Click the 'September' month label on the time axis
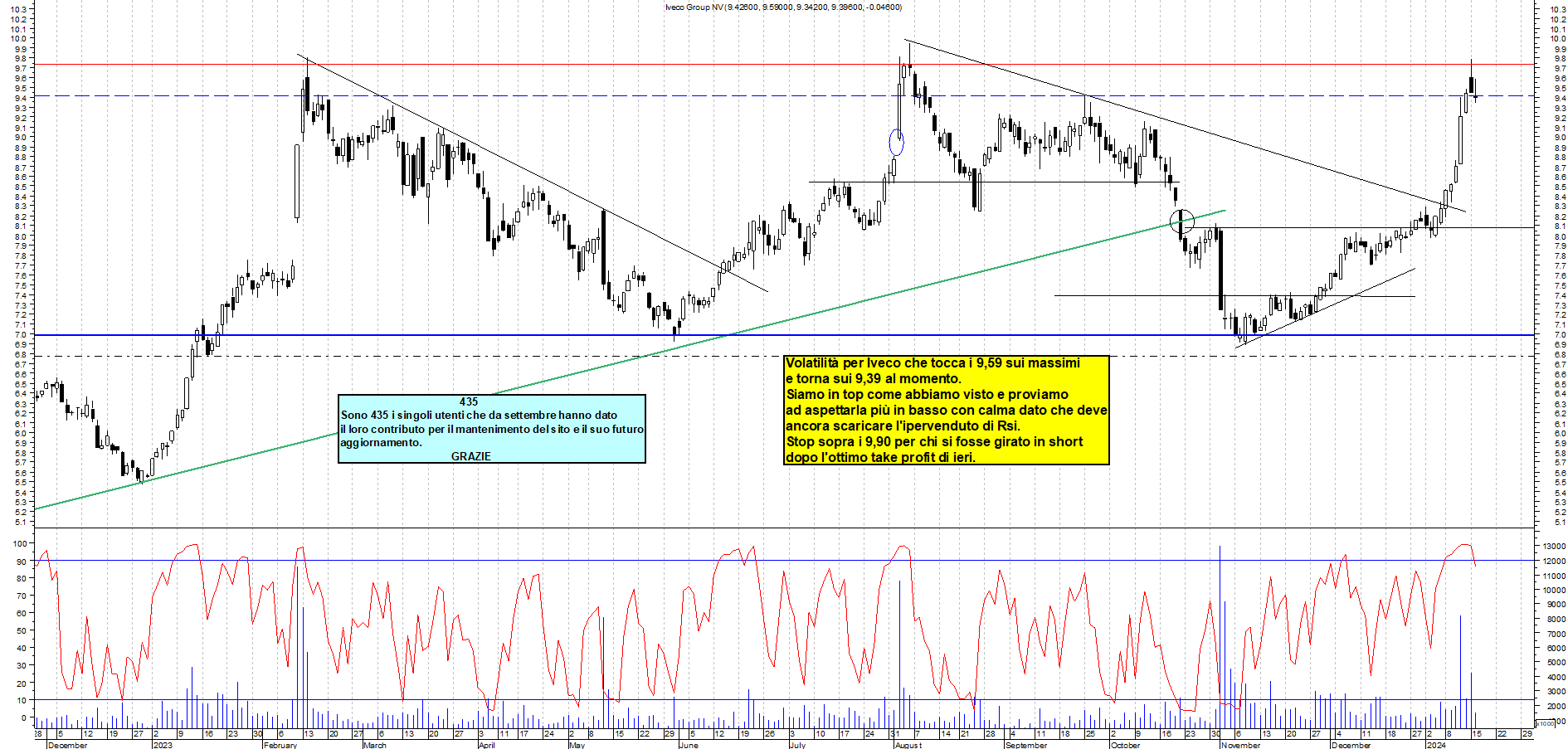1568x749 pixels. [1026, 745]
